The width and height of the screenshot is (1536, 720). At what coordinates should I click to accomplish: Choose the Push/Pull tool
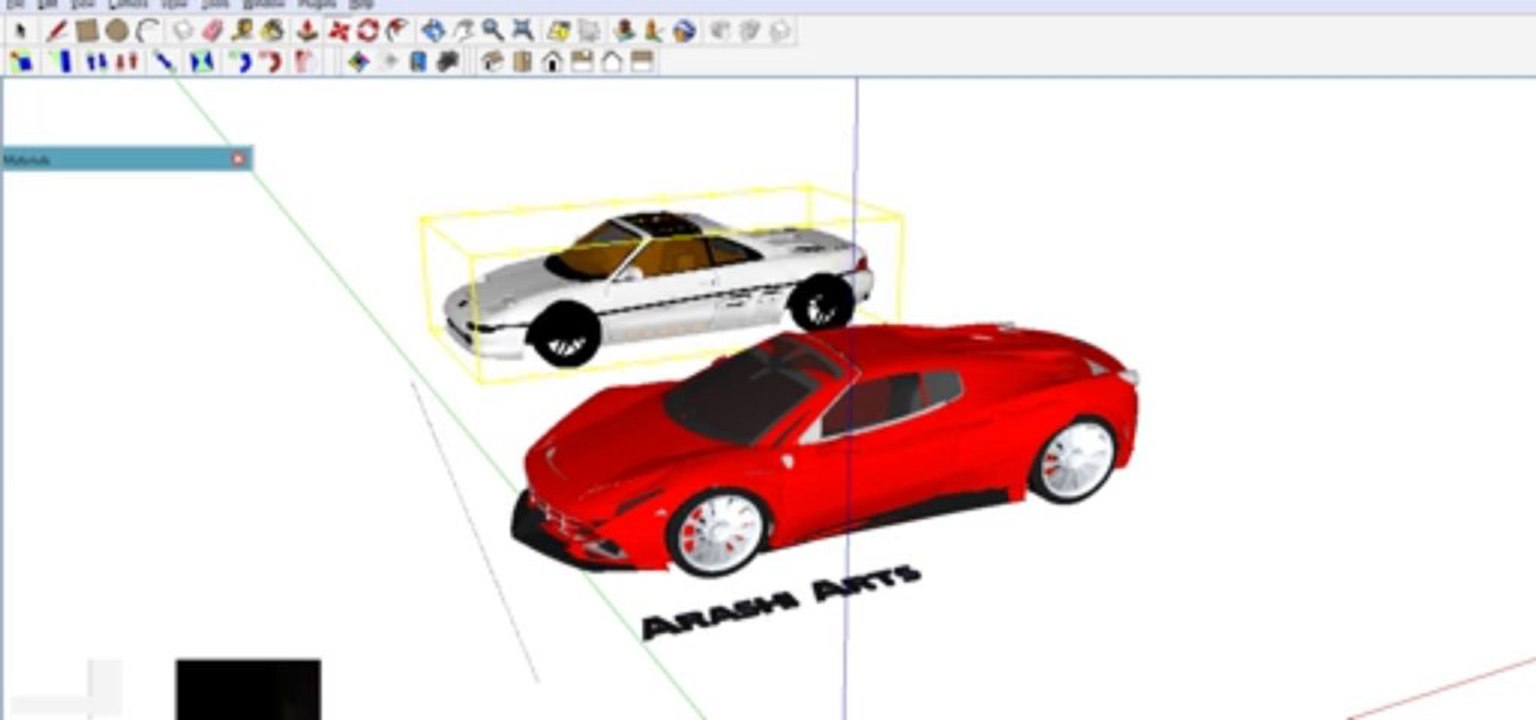pyautogui.click(x=307, y=31)
